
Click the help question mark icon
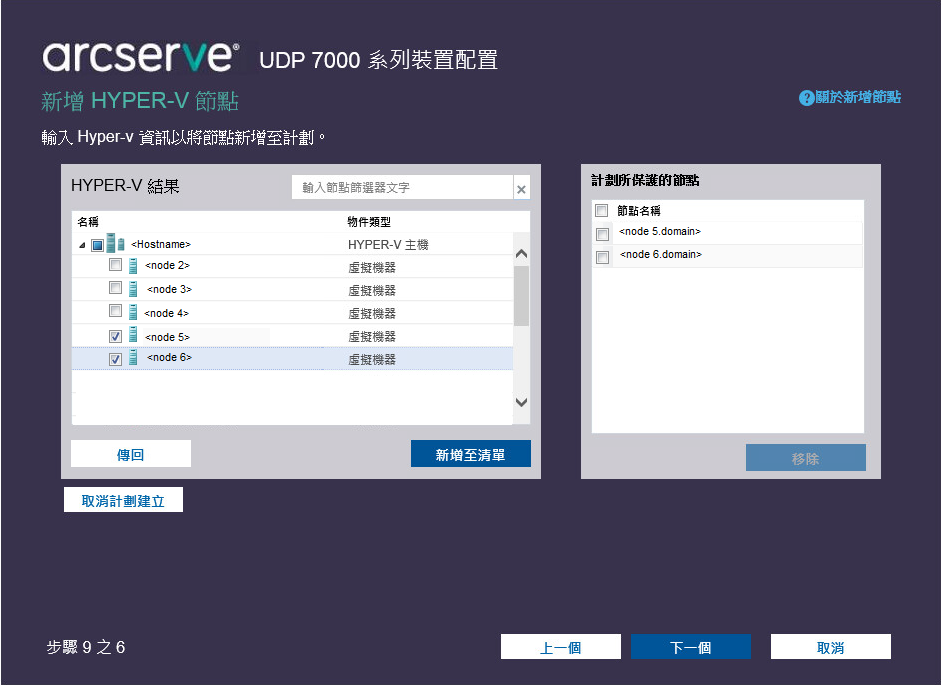coord(806,98)
